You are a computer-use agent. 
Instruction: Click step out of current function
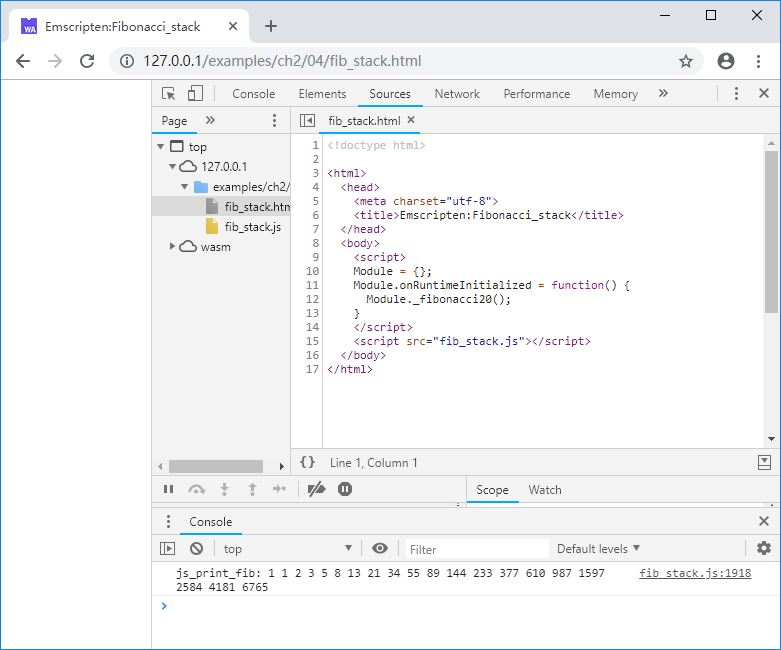click(x=253, y=489)
